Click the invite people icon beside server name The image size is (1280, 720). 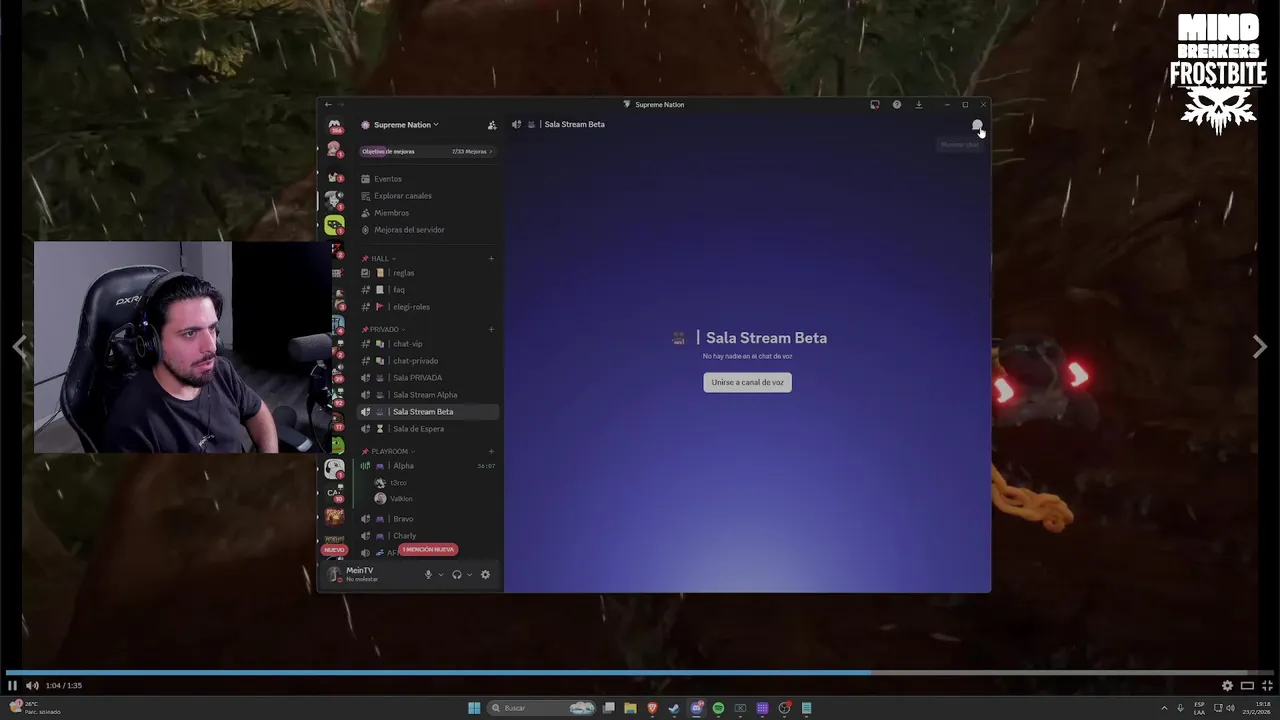pyautogui.click(x=491, y=125)
